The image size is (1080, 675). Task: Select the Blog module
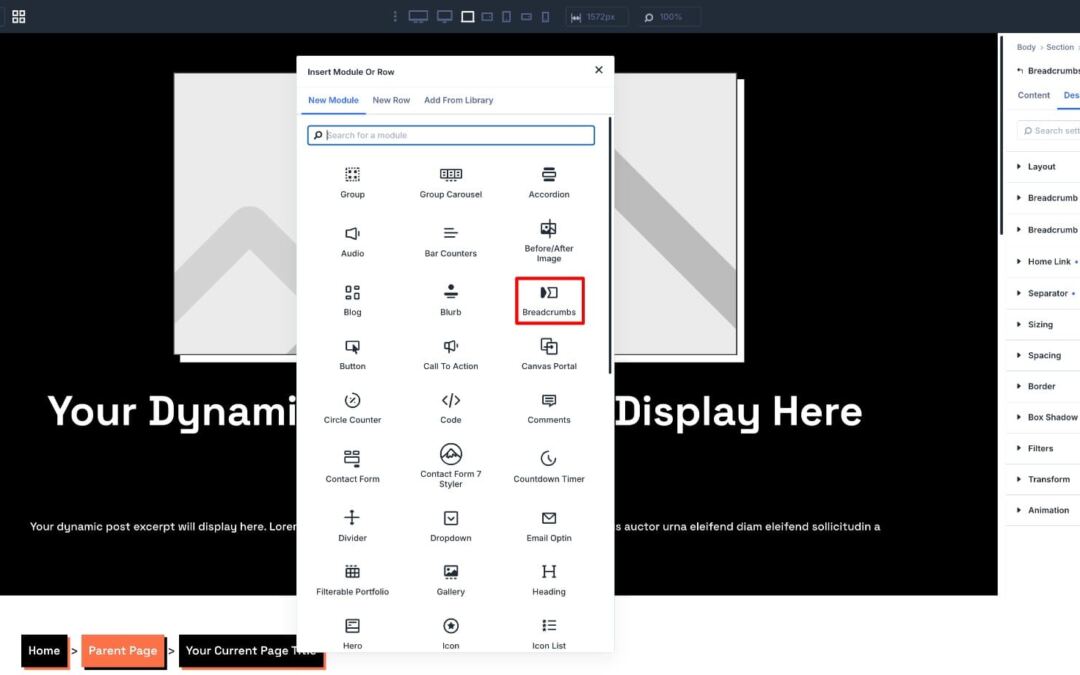352,300
